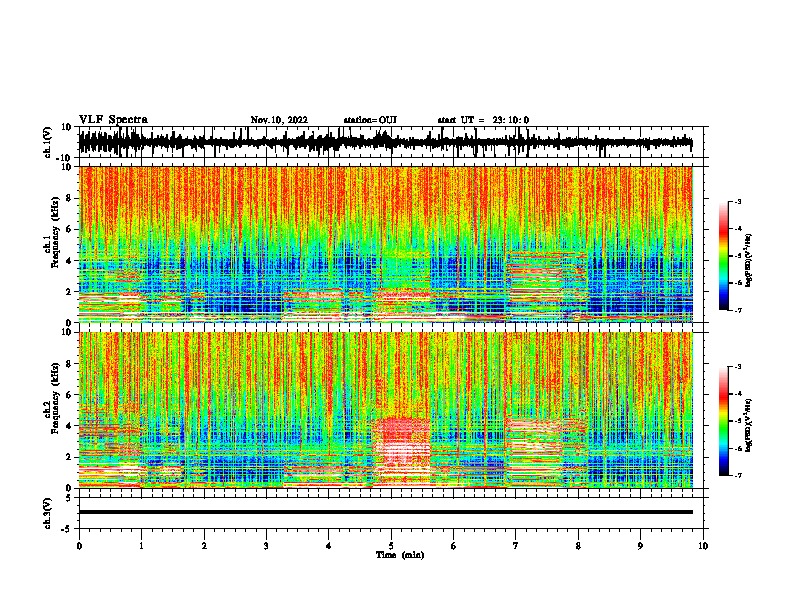792x612 pixels.
Task: Click the "-5" tick on the ch.3 axis
Action: point(68,529)
